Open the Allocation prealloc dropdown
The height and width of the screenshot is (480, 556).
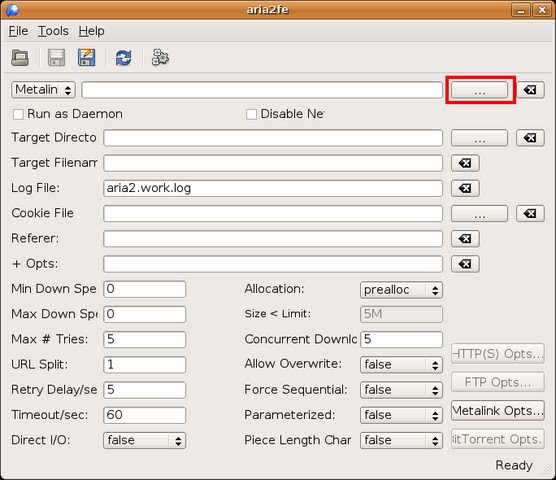point(401,290)
